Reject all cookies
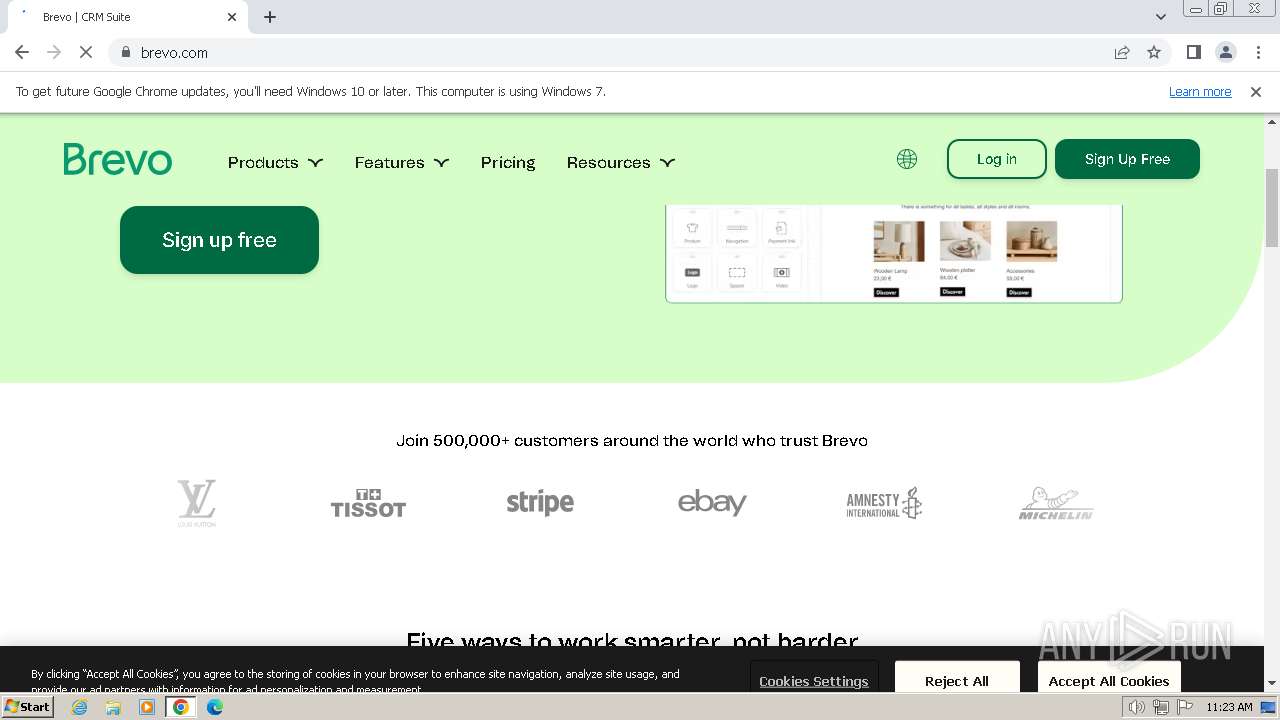Screen dimensions: 1280x720 957,680
